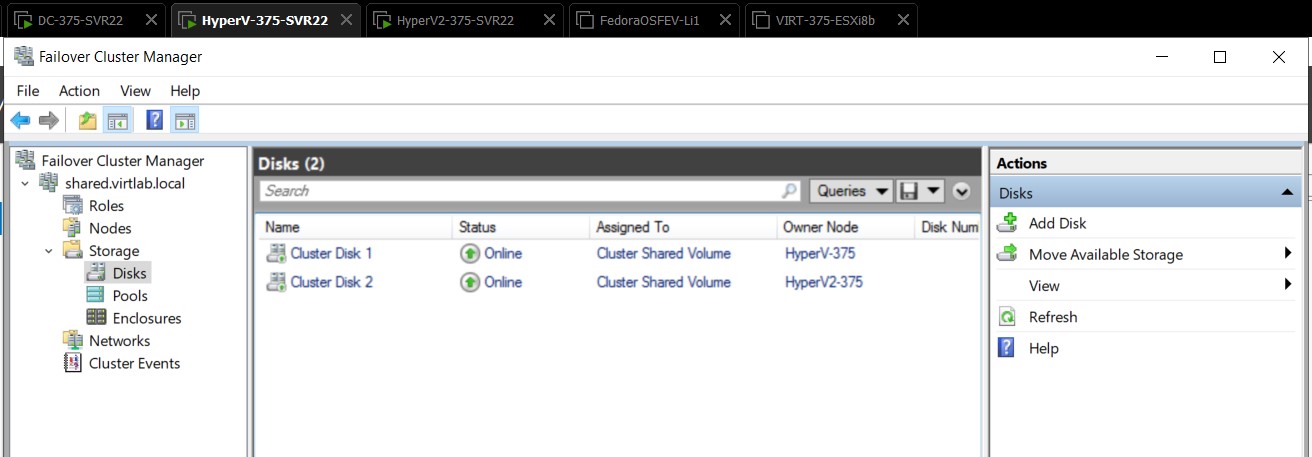
Task: Close the VIRT-375-ESXi8b tab
Action: 902,20
